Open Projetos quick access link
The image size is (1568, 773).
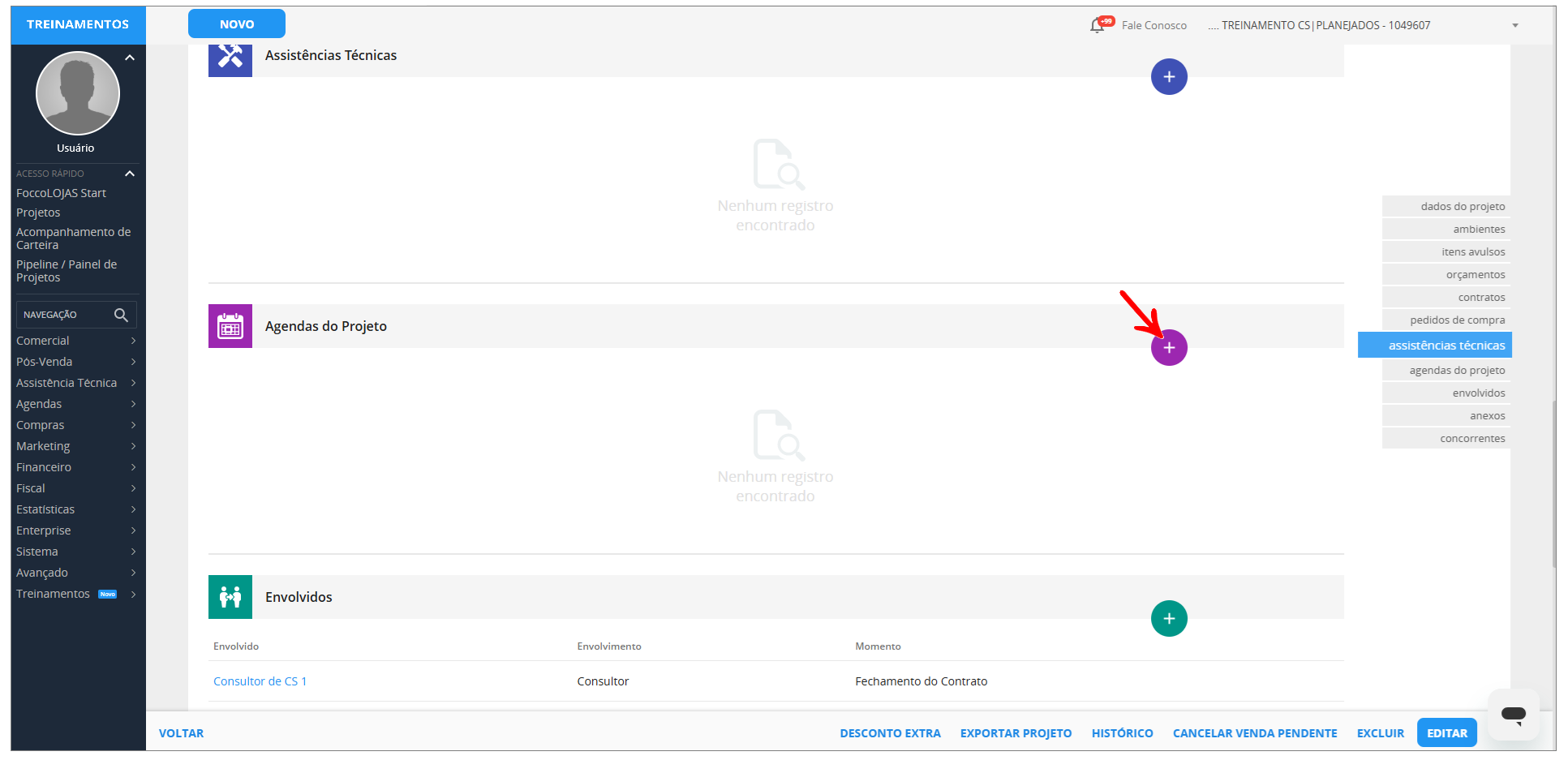click(x=38, y=213)
